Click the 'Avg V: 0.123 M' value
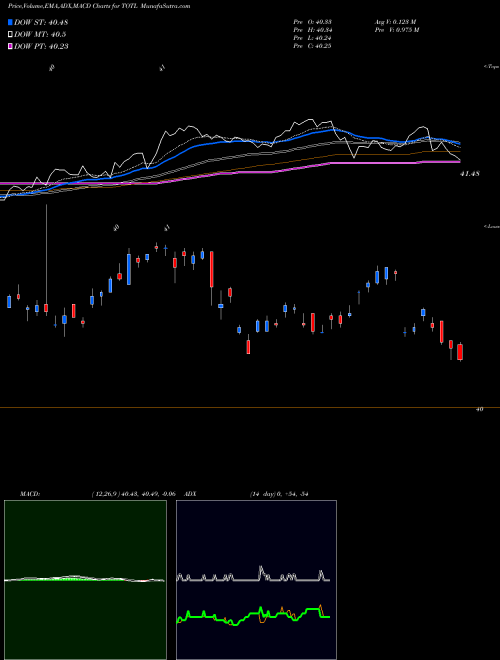 click(395, 22)
